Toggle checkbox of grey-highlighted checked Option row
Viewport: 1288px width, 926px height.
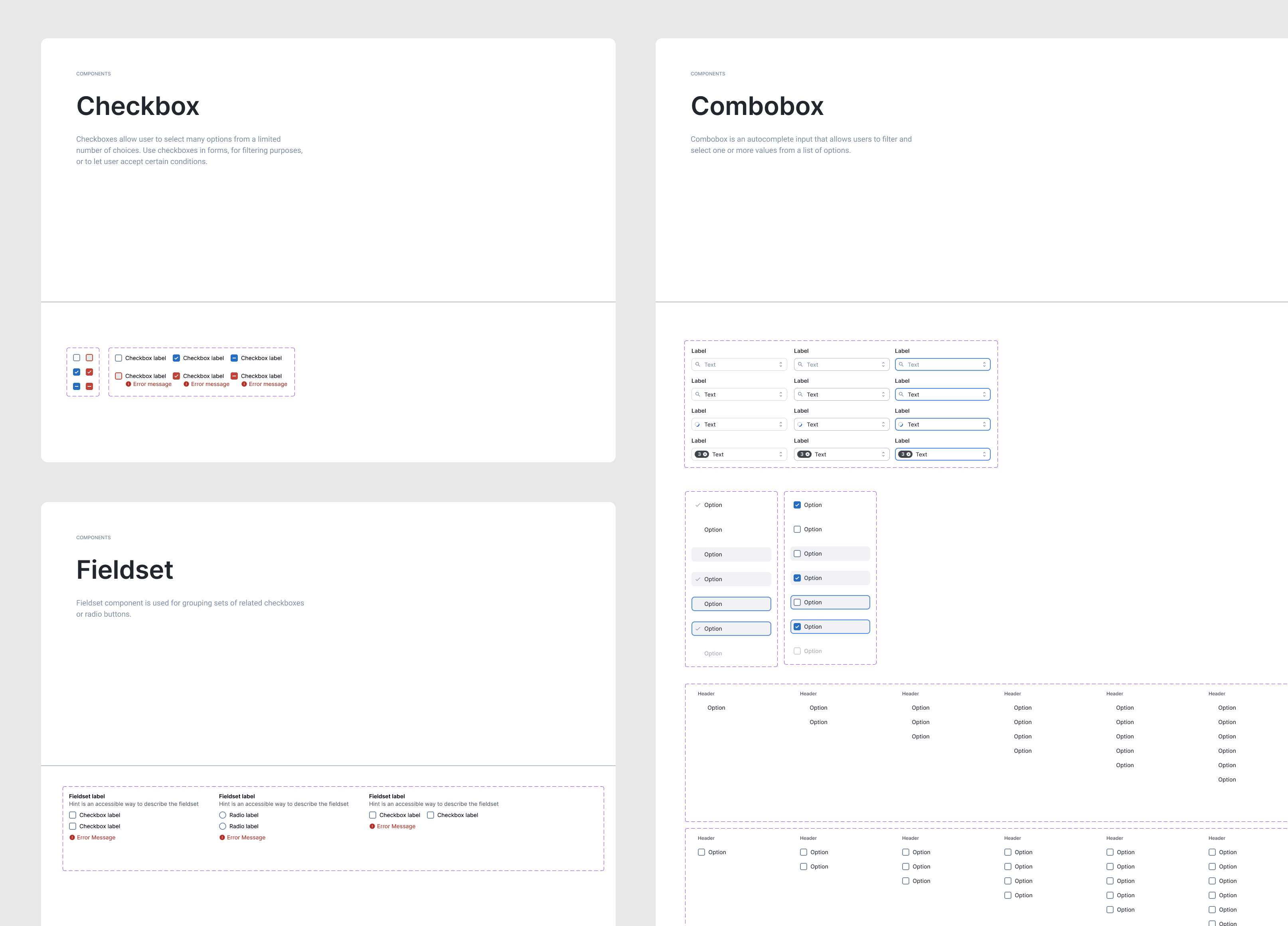click(797, 578)
